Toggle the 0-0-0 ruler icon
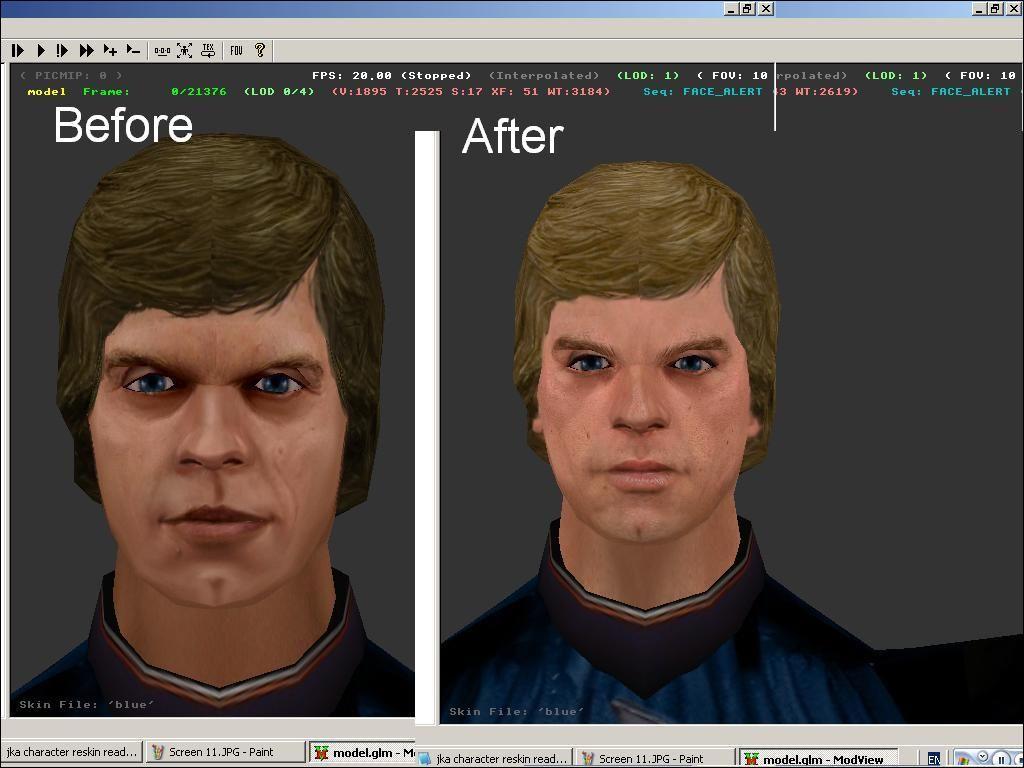Image resolution: width=1024 pixels, height=768 pixels. [x=162, y=50]
